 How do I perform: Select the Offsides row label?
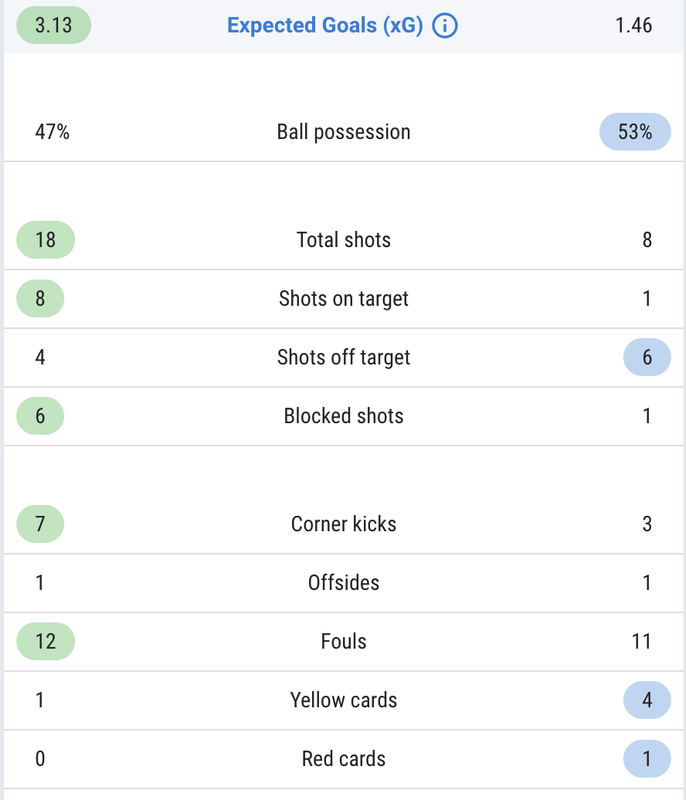point(343,583)
